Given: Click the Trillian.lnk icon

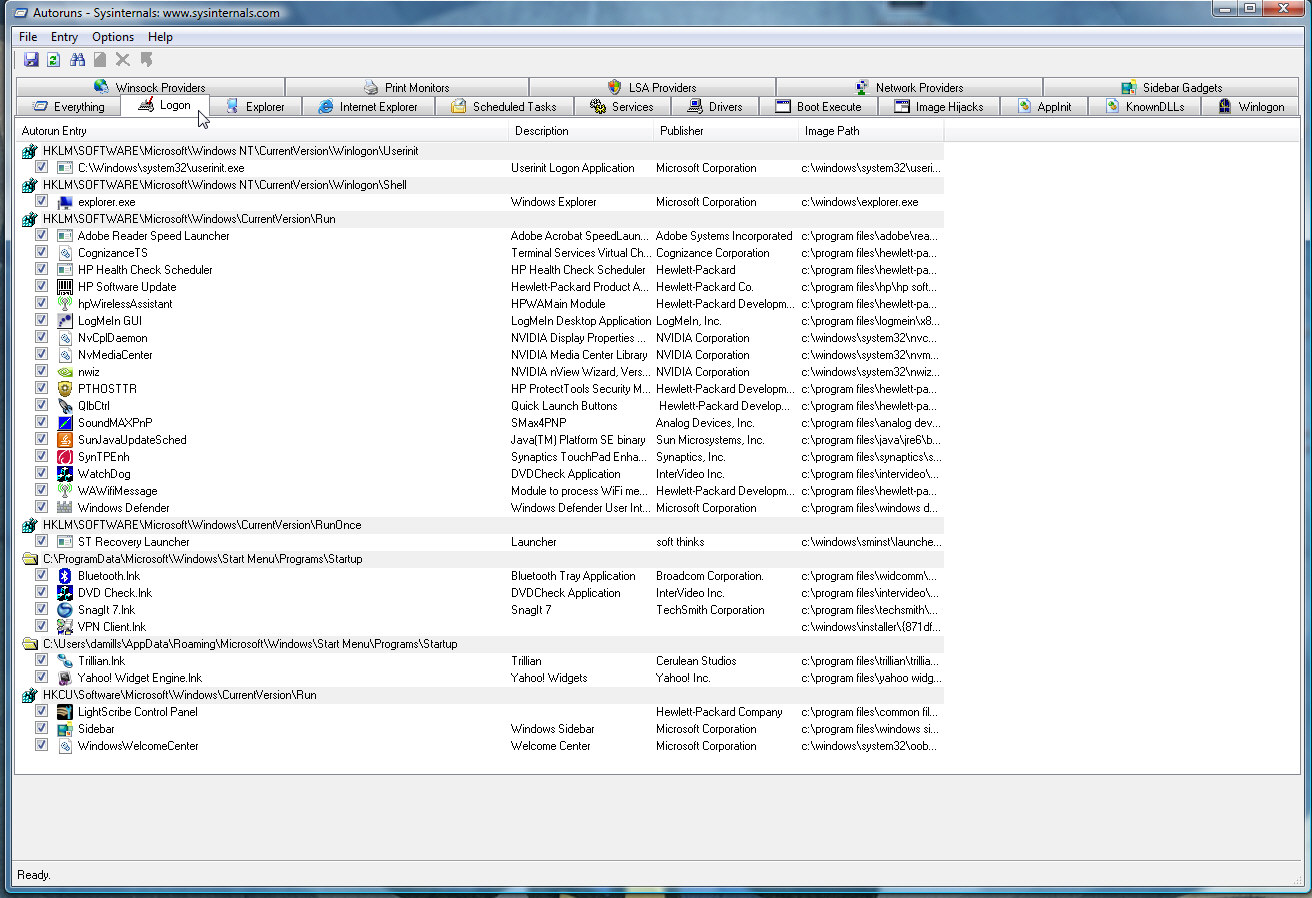Looking at the screenshot, I should click(x=65, y=661).
